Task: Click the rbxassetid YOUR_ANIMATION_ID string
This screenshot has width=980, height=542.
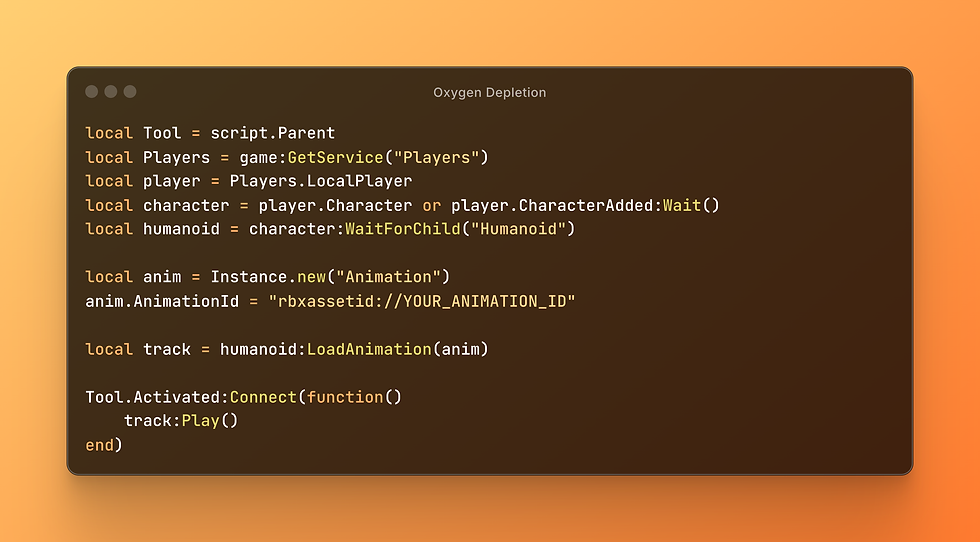Action: [x=422, y=301]
